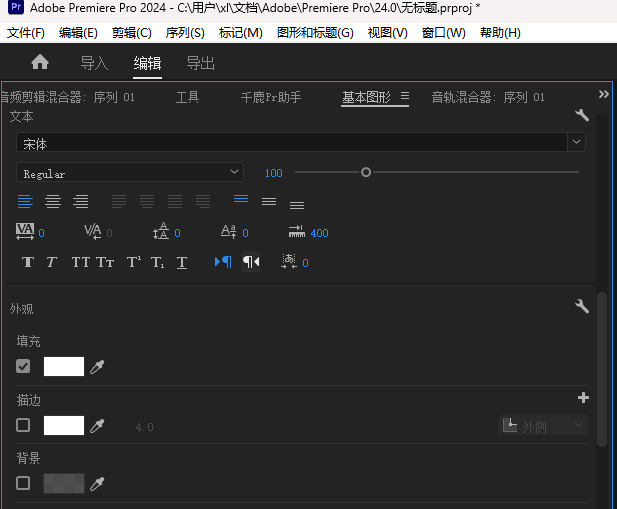Open the Regular font style dropdown
Screen dimensions: 617x509
tap(130, 172)
